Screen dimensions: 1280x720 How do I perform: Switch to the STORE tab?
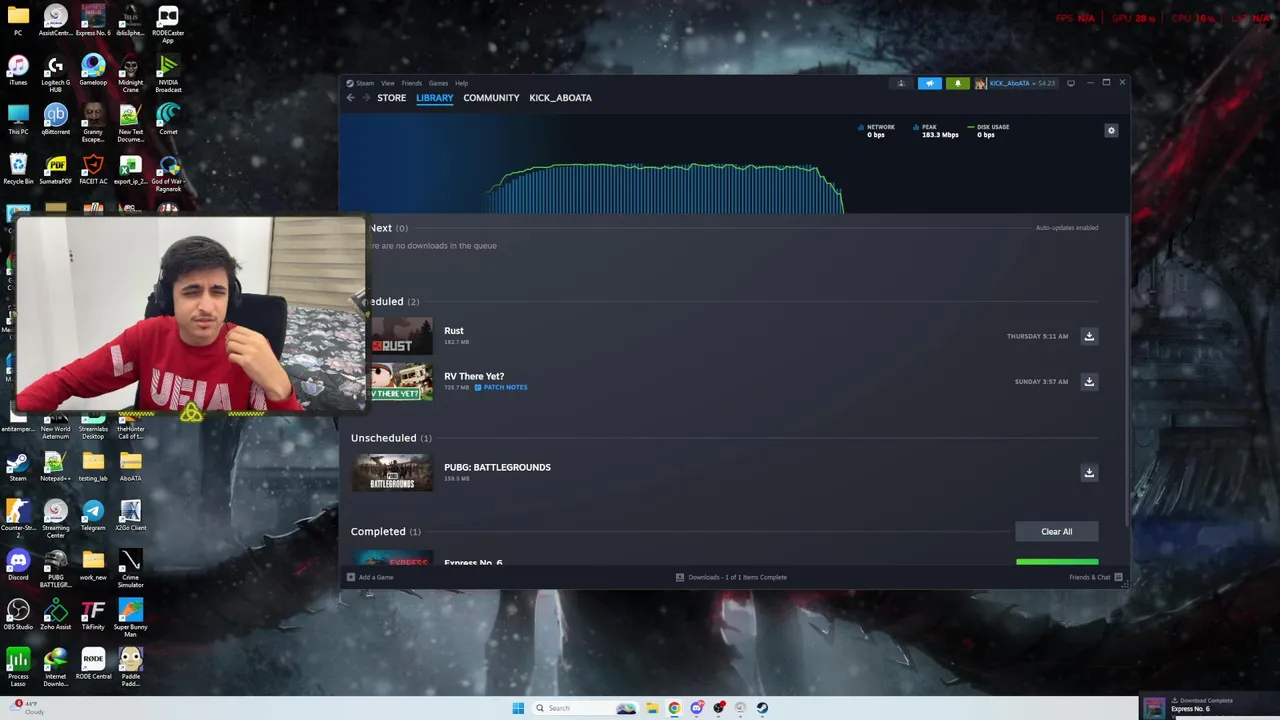[391, 98]
